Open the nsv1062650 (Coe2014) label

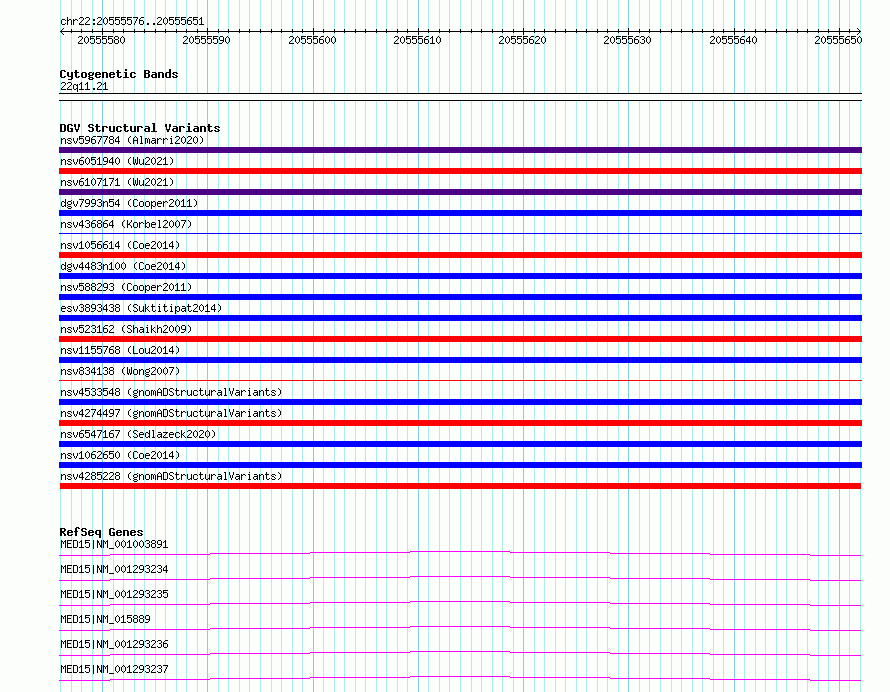pyautogui.click(x=120, y=455)
